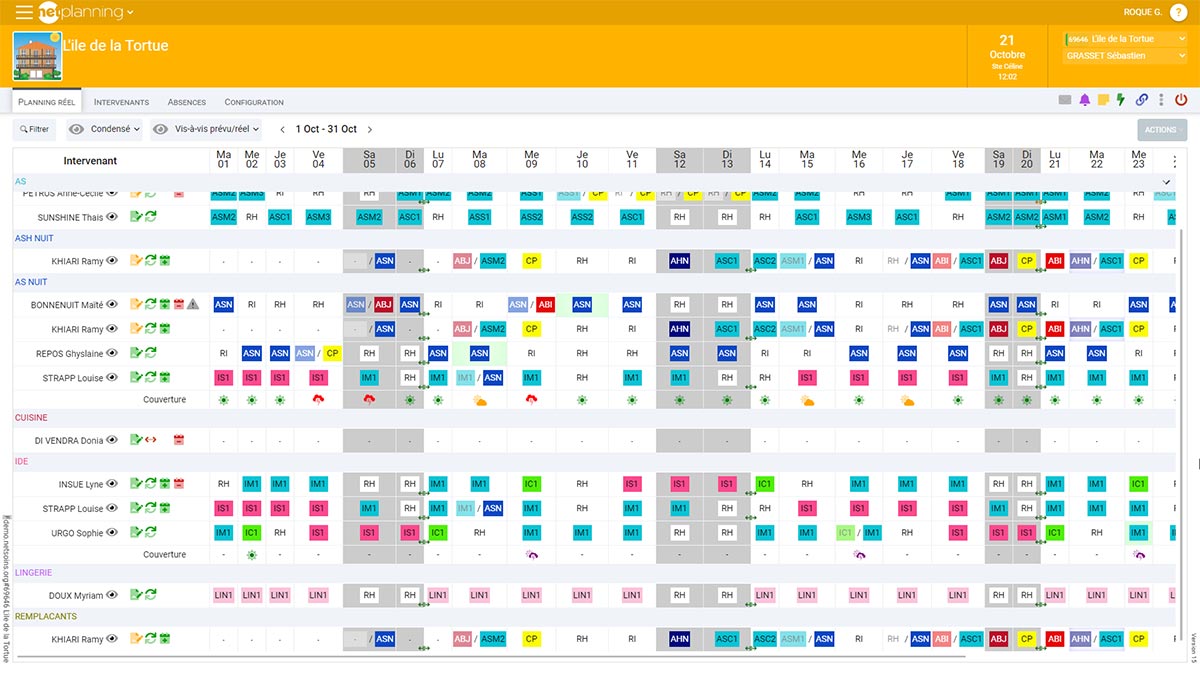Open the link icon in the toolbar
This screenshot has width=1200, height=675.
pos(1142,98)
